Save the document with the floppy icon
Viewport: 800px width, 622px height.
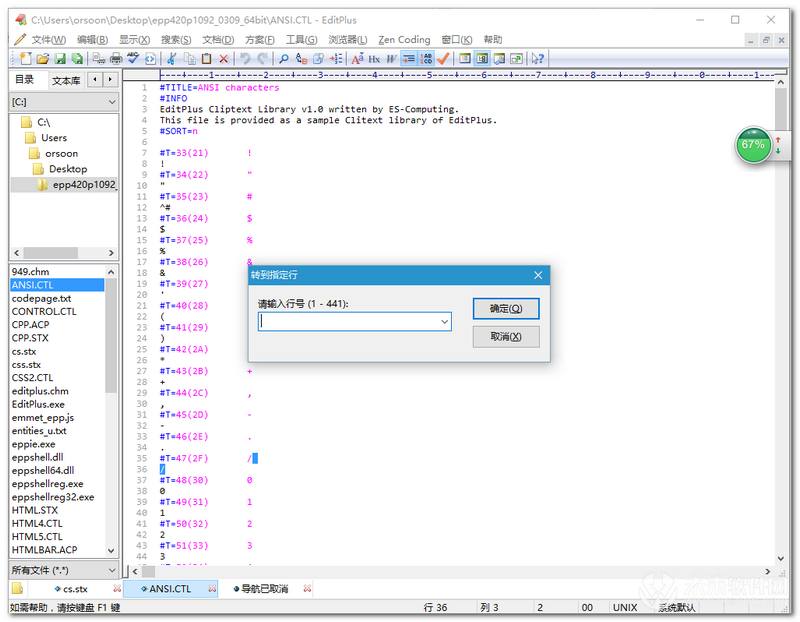click(x=60, y=59)
